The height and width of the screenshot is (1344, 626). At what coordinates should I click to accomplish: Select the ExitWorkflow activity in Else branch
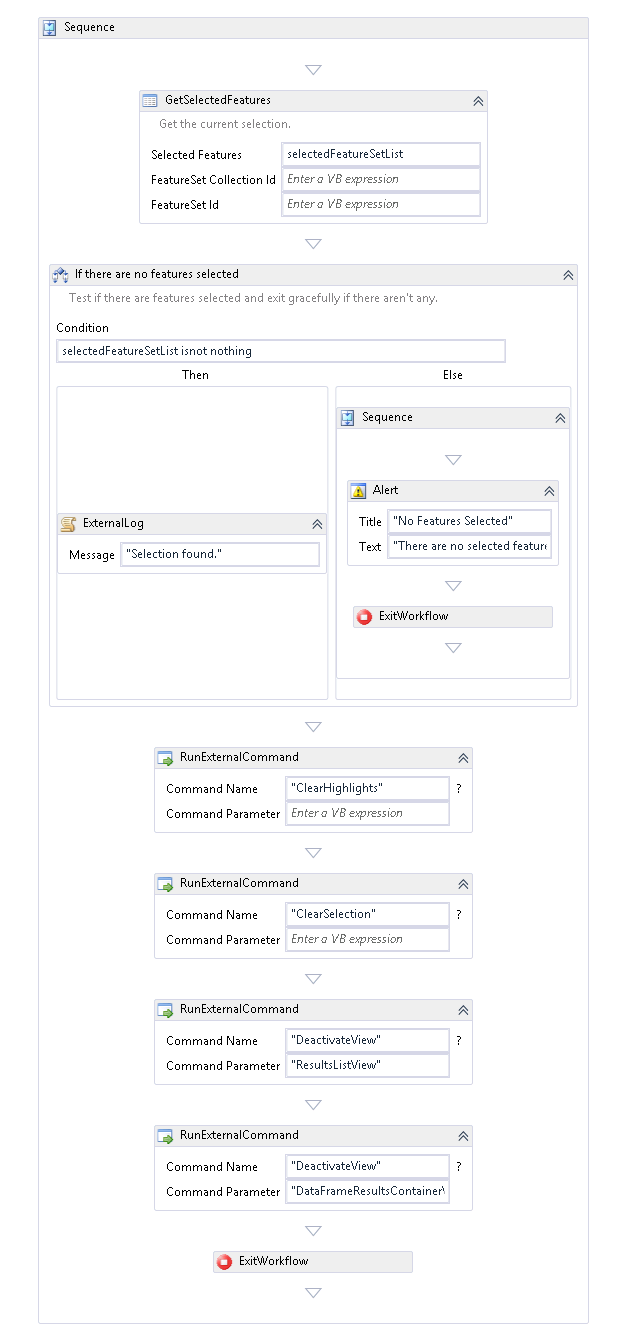click(x=453, y=617)
